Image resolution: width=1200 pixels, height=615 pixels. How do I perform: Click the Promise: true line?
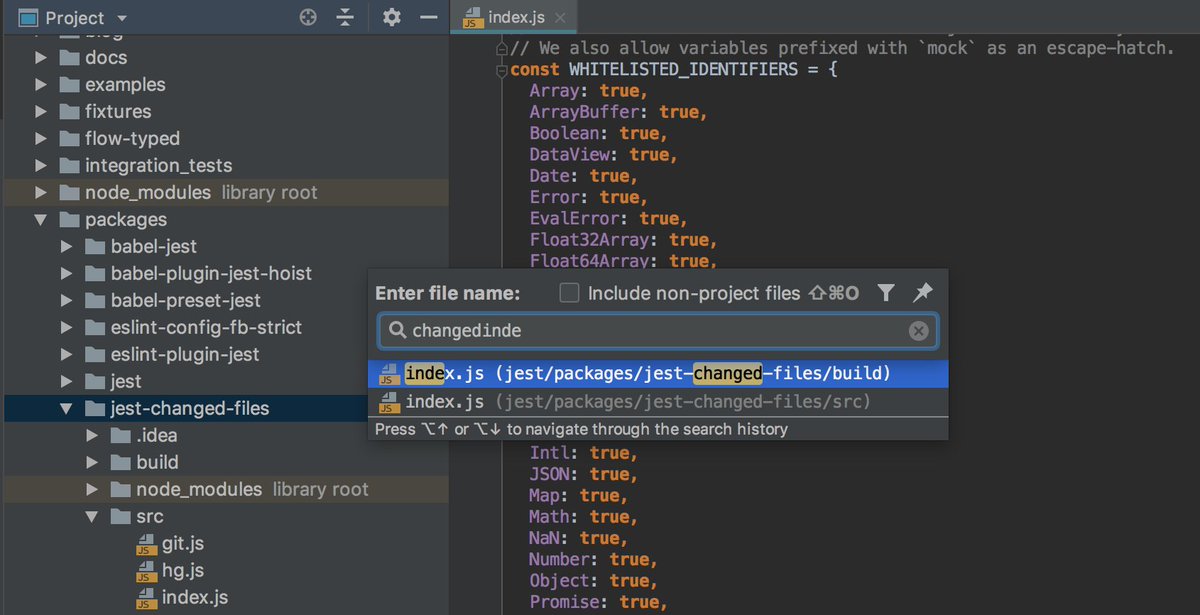click(598, 602)
